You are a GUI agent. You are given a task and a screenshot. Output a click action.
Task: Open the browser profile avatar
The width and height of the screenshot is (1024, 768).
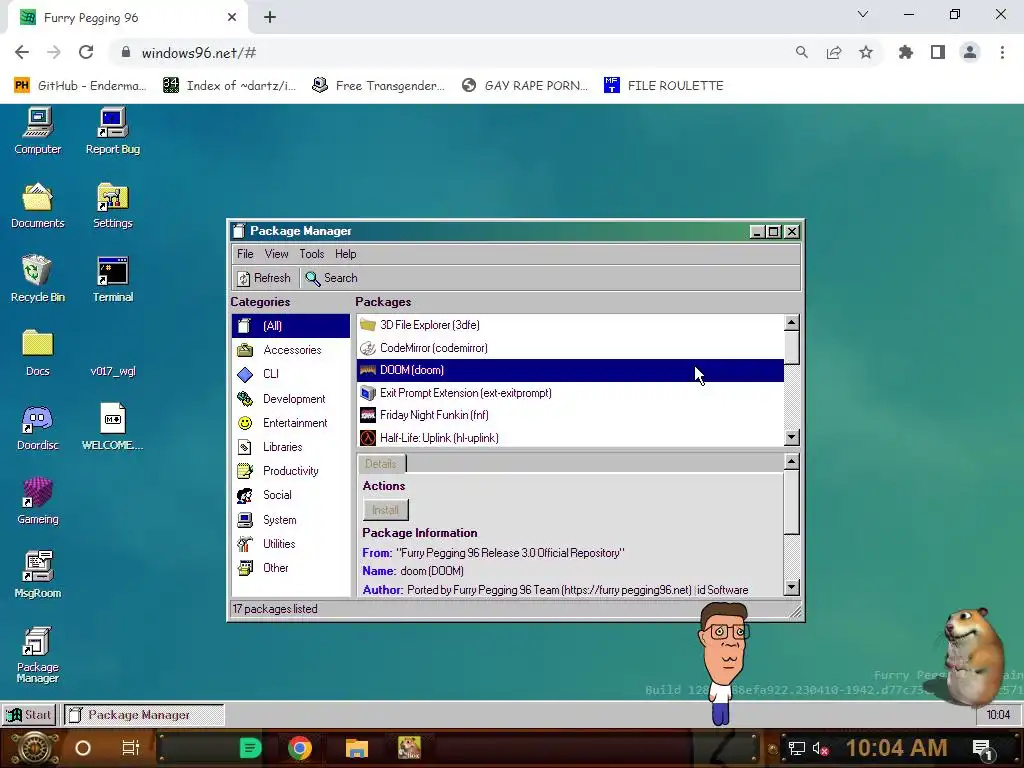[970, 52]
